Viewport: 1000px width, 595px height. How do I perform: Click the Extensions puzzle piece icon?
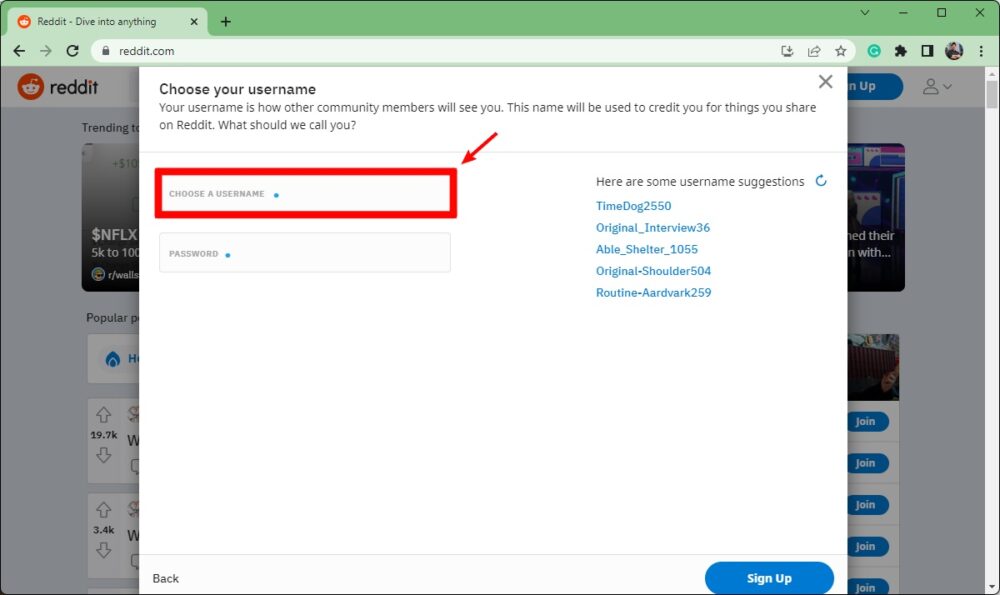(900, 50)
